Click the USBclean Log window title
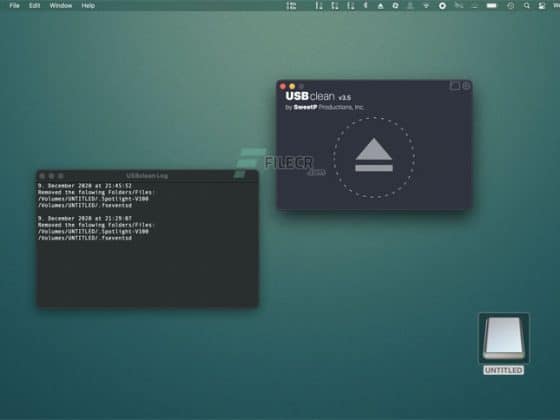Image resolution: width=560 pixels, height=420 pixels. [147, 176]
